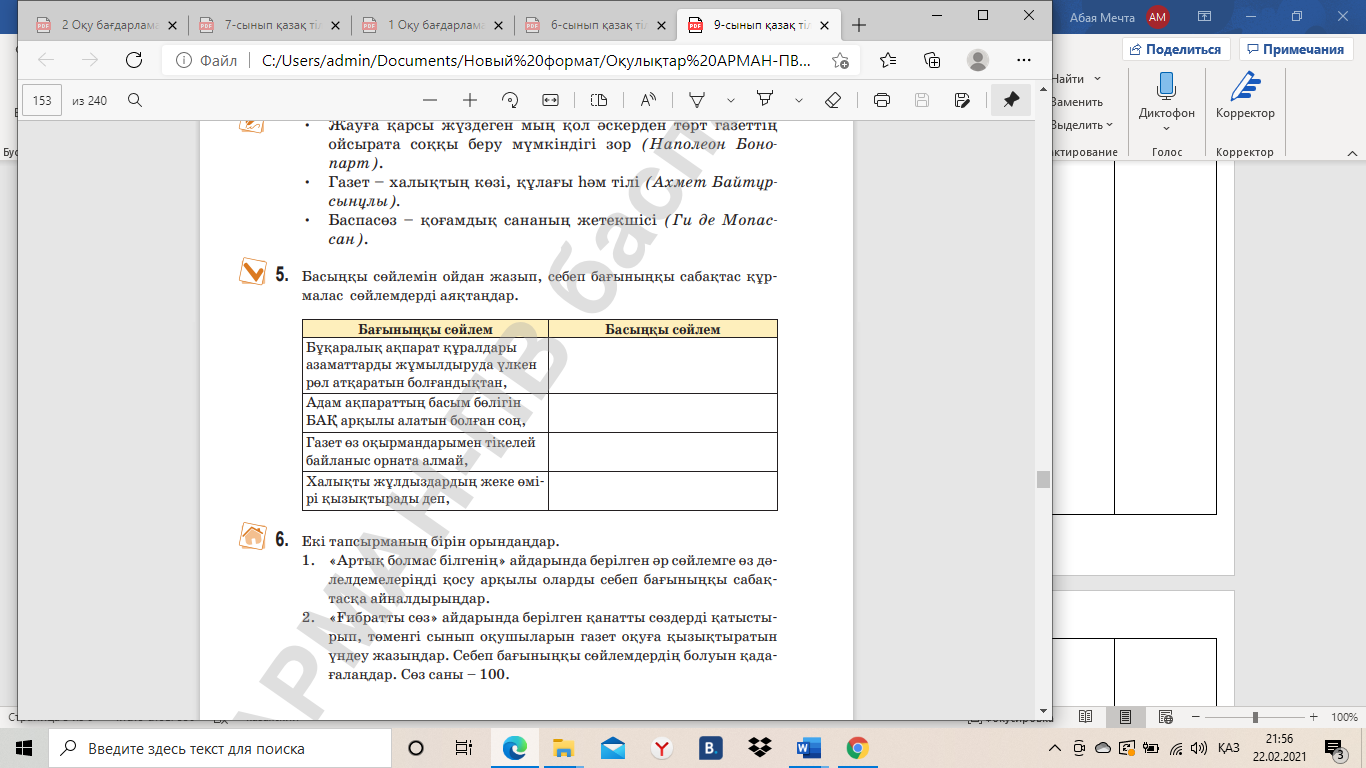Go back in Edge browser
This screenshot has width=1366, height=768.
[46, 60]
